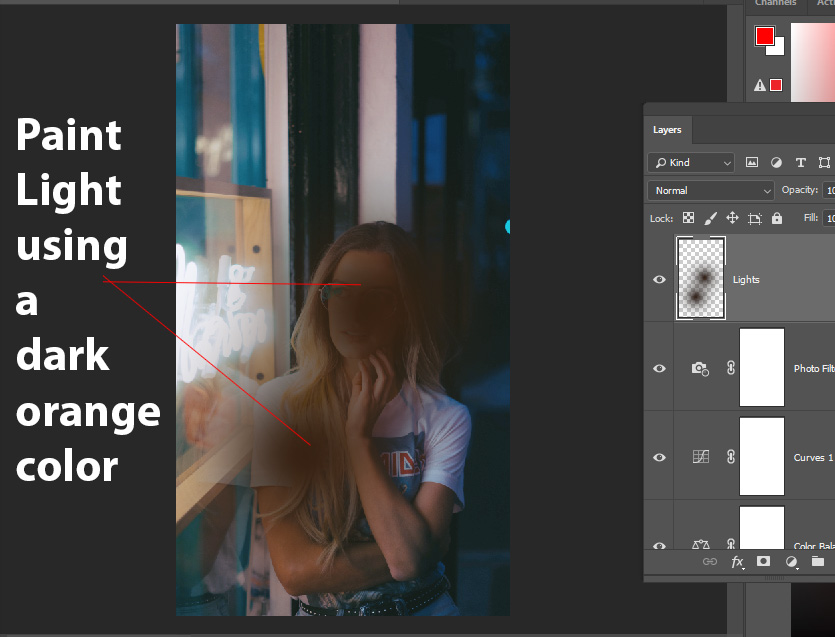Click the out-of-gamut warning triangle icon
835x637 pixels.
tap(760, 85)
